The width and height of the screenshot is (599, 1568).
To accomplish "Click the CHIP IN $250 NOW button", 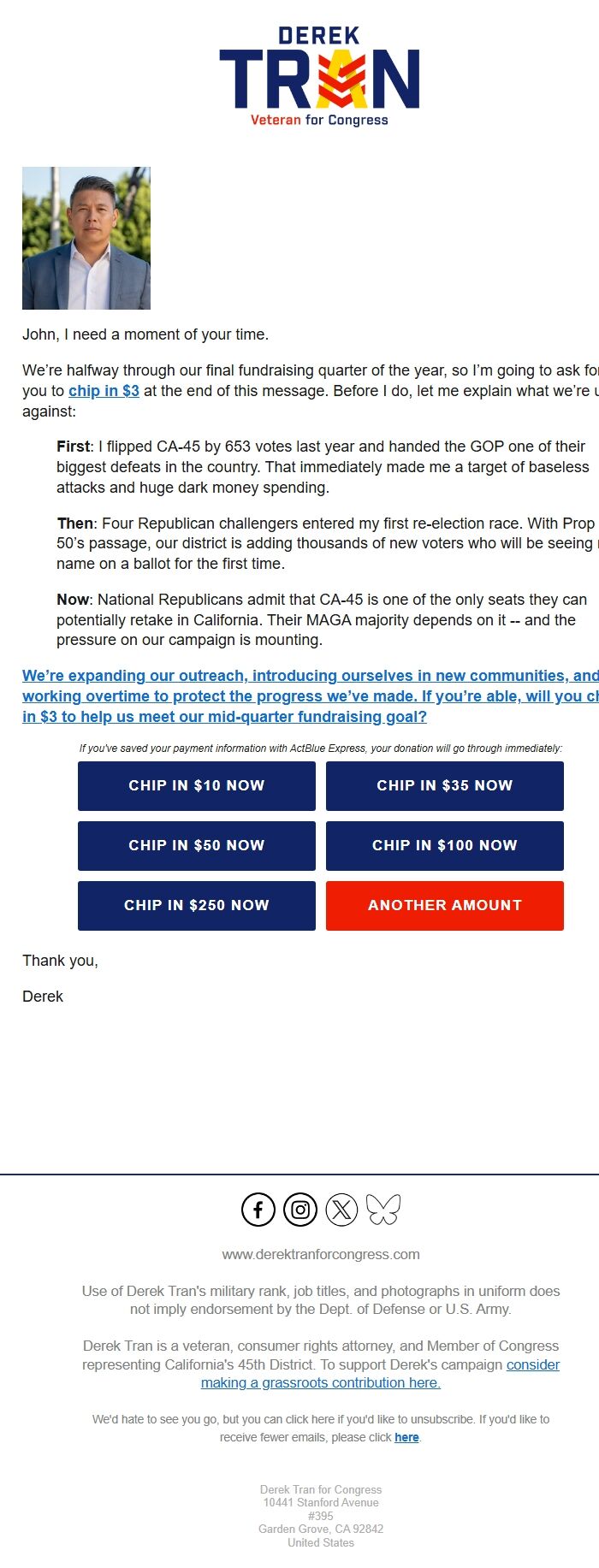I will (196, 905).
